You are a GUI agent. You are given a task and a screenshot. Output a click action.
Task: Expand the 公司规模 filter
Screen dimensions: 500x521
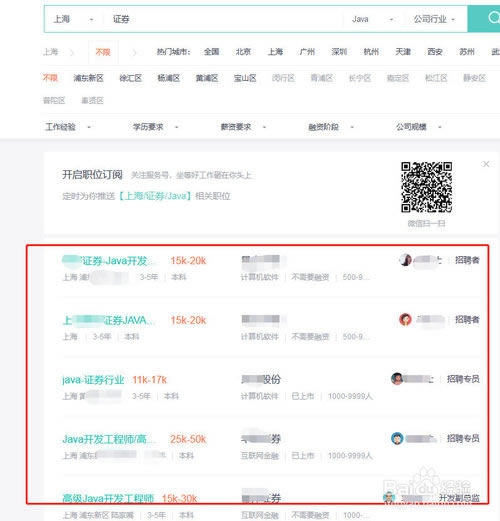coord(419,127)
